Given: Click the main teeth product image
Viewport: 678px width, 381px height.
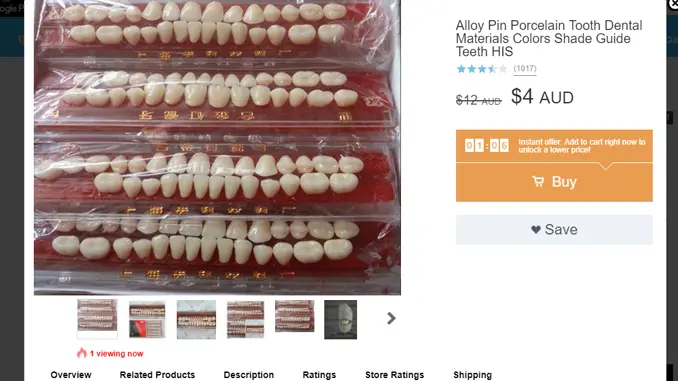Looking at the screenshot, I should [x=217, y=147].
